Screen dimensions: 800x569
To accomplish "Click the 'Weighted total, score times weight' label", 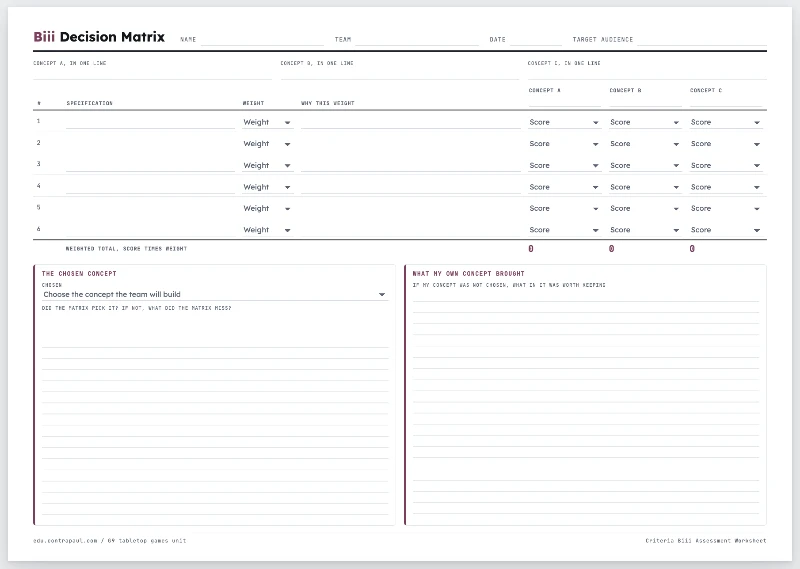I will (126, 249).
